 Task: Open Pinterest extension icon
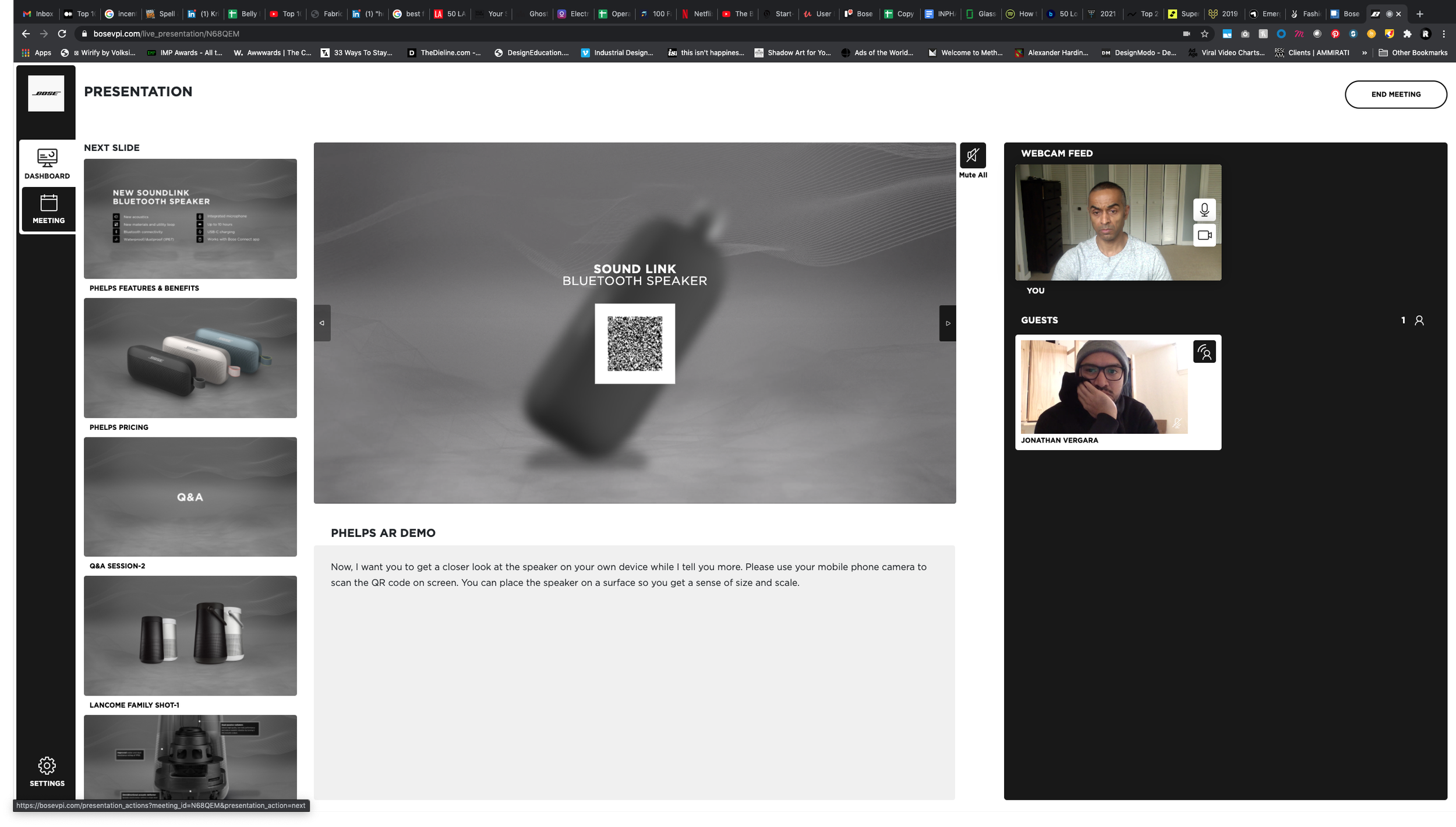coord(1335,34)
